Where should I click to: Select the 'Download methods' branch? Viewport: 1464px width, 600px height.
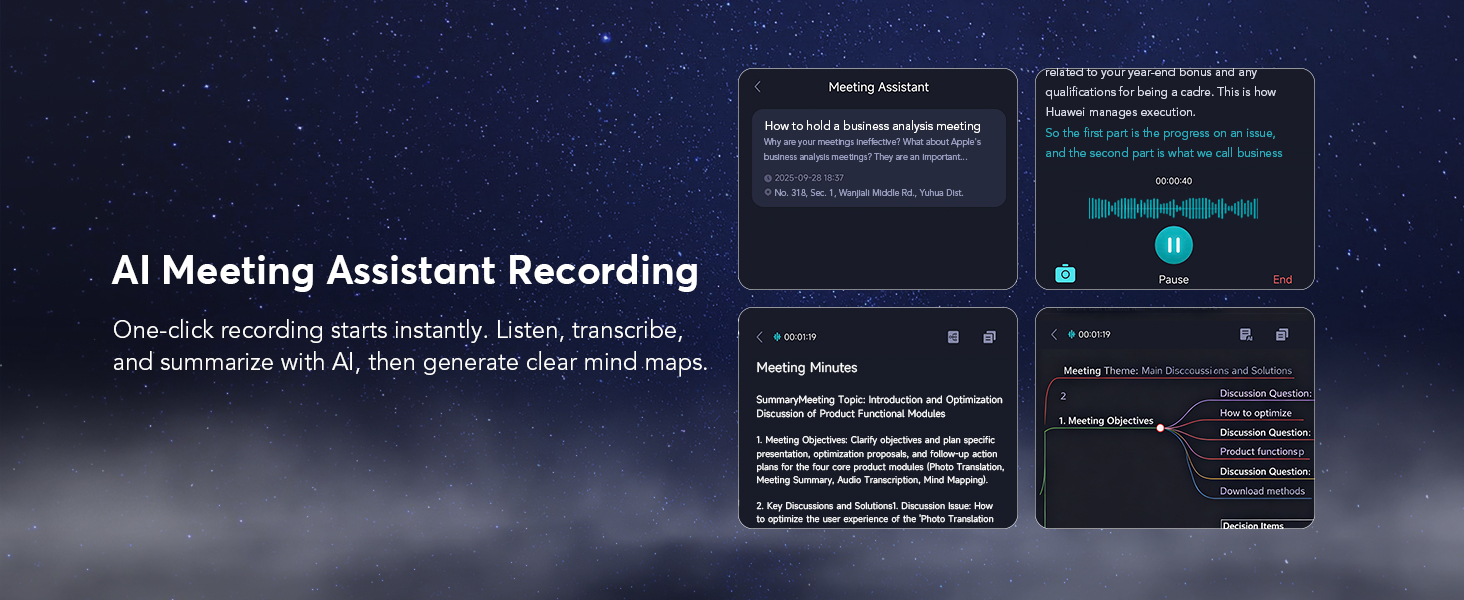click(x=1262, y=491)
